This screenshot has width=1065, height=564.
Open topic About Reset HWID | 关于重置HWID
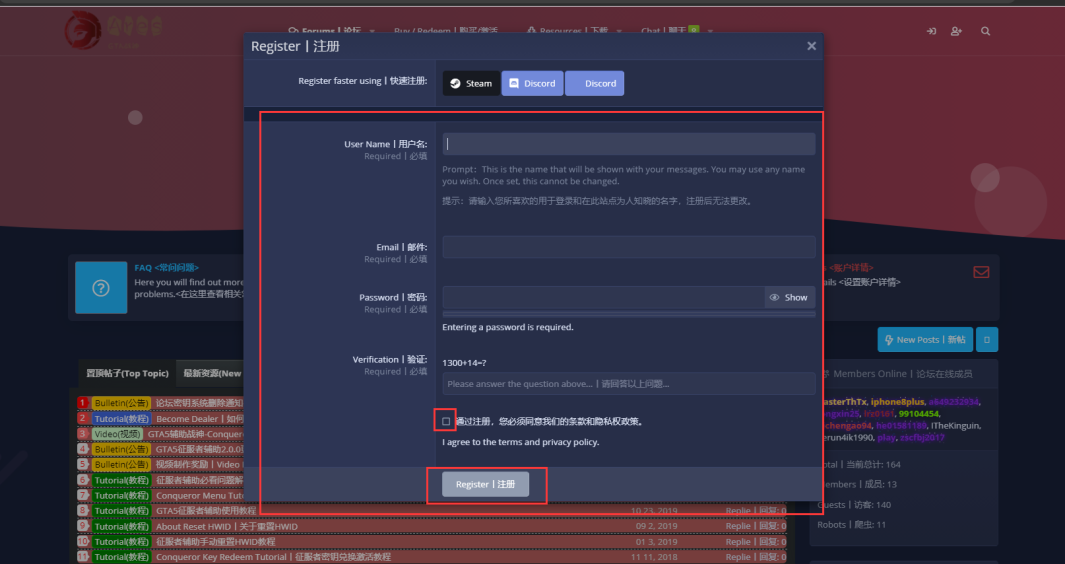coord(227,526)
